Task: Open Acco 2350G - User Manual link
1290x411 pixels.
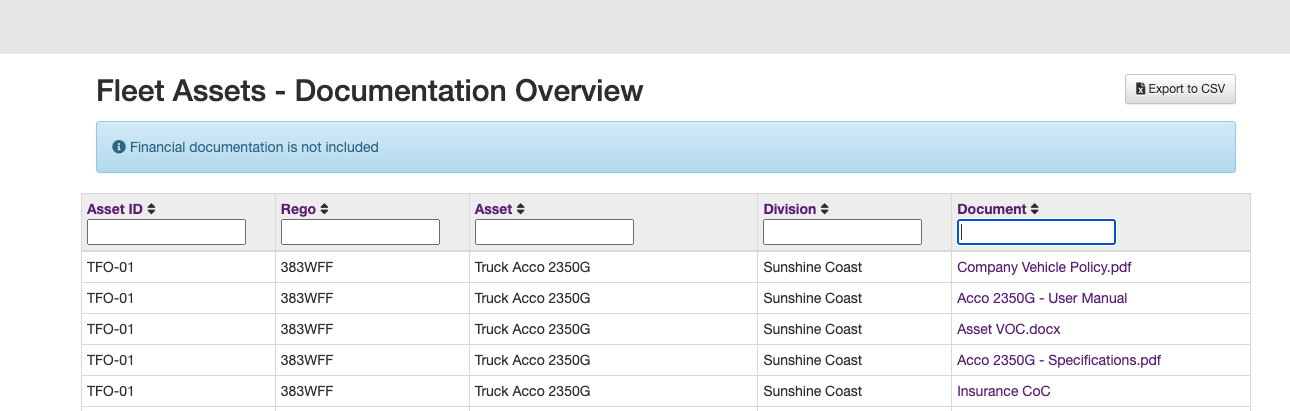Action: click(1042, 298)
